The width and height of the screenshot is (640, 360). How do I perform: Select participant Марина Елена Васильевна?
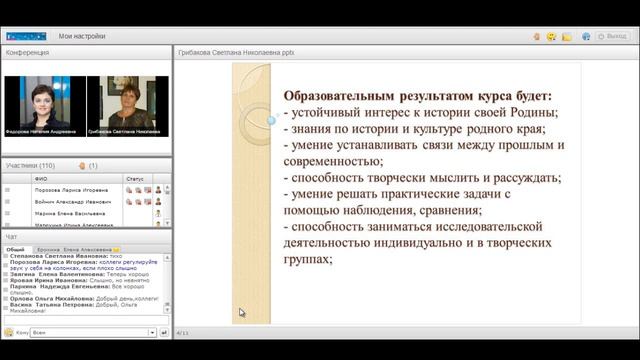[70, 213]
